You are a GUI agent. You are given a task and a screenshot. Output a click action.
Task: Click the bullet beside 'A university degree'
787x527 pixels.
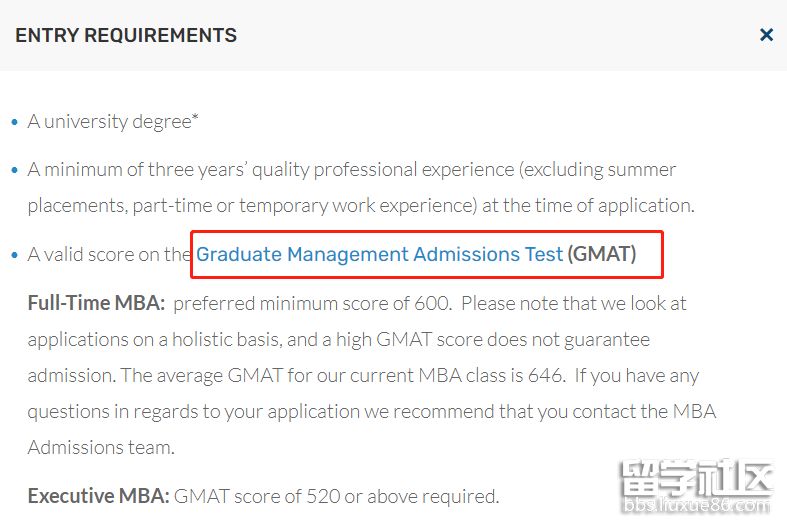tap(14, 122)
